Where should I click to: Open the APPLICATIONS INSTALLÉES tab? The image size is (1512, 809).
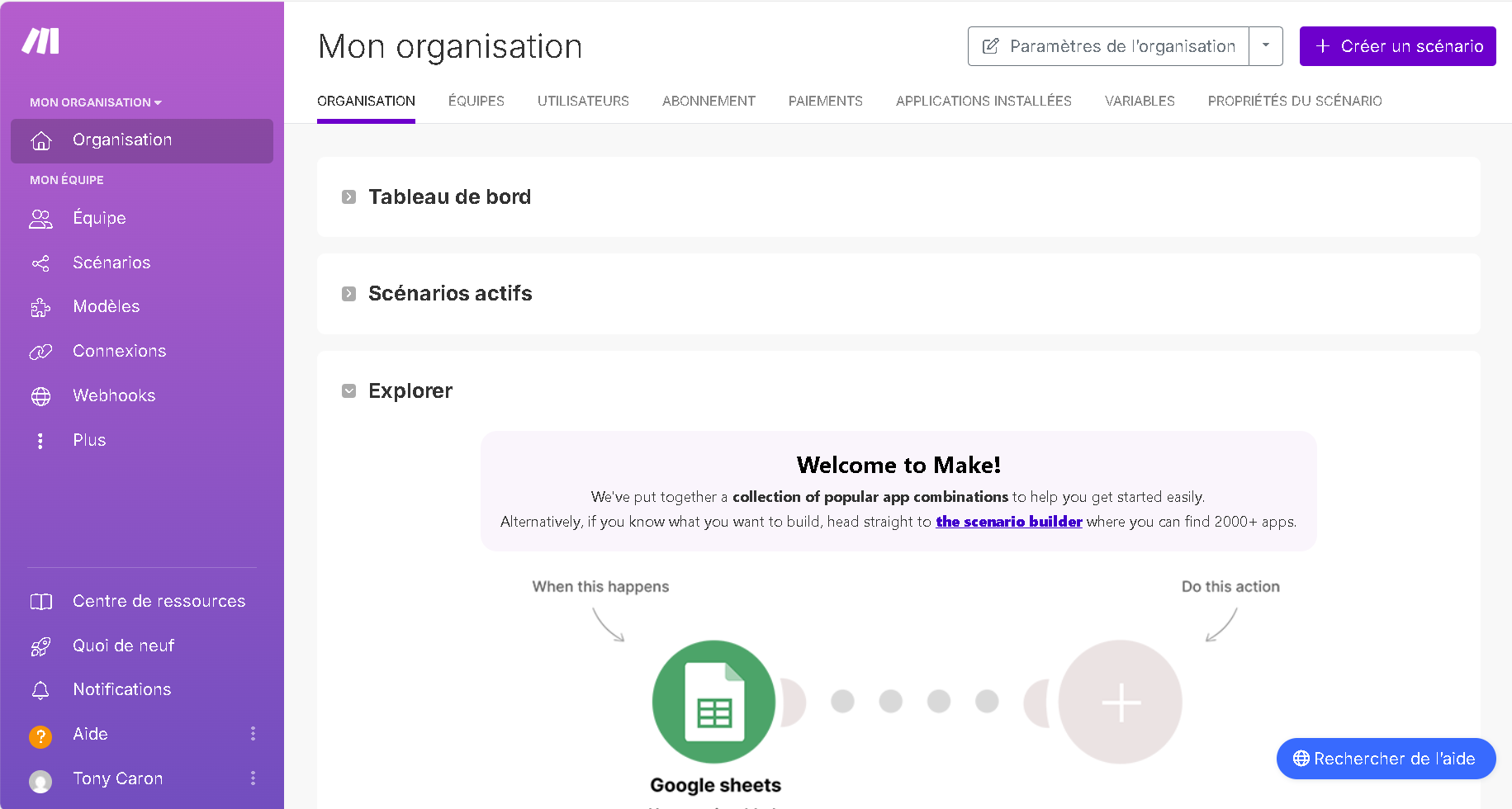coord(984,101)
